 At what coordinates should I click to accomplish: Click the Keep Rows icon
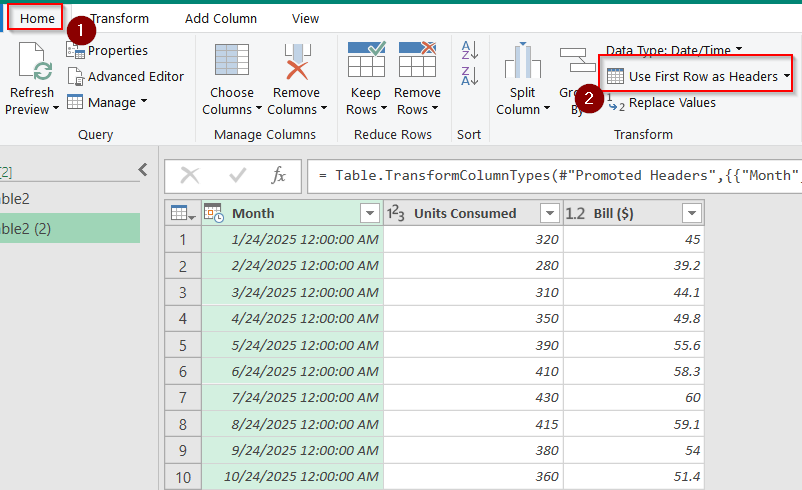point(366,59)
